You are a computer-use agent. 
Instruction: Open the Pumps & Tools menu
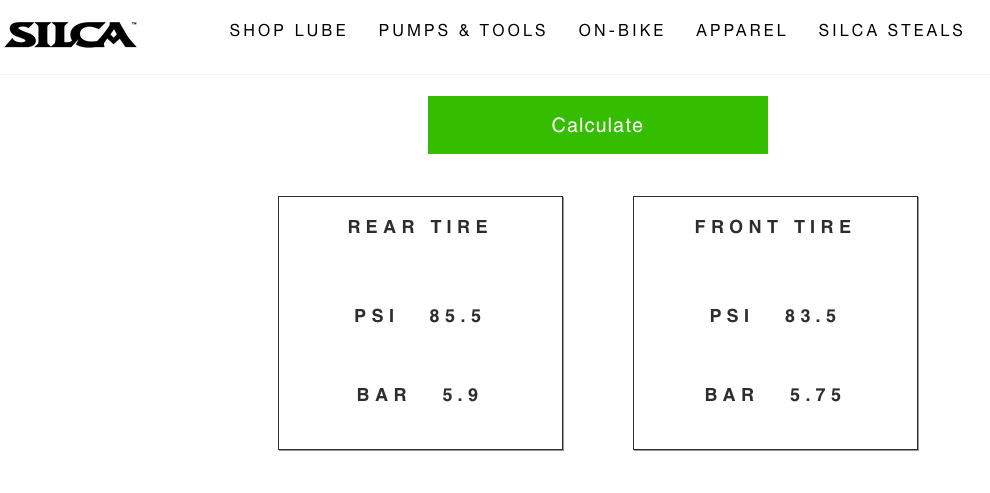coord(463,31)
